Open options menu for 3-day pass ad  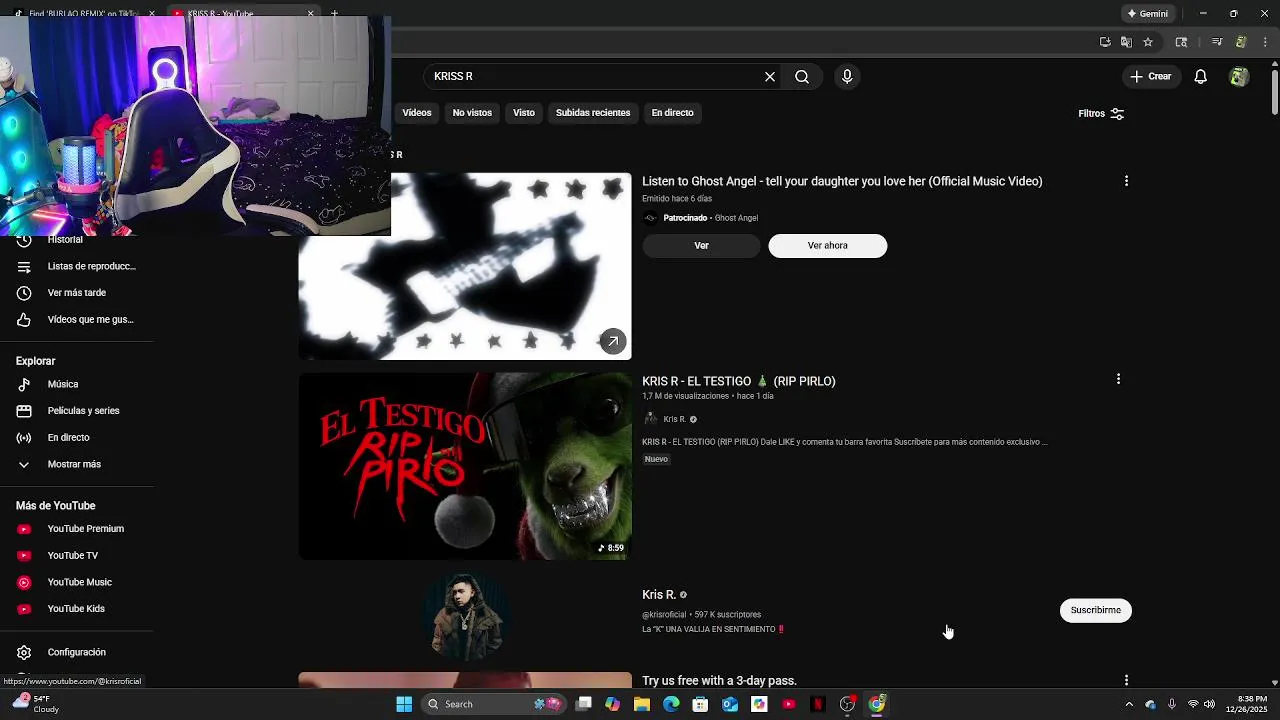[1126, 680]
